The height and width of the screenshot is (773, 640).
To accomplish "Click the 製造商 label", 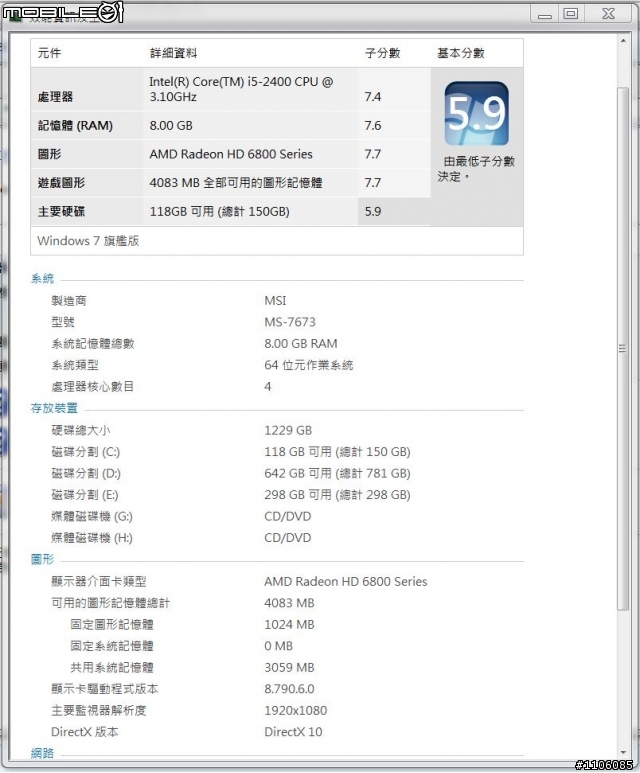I will tap(69, 301).
